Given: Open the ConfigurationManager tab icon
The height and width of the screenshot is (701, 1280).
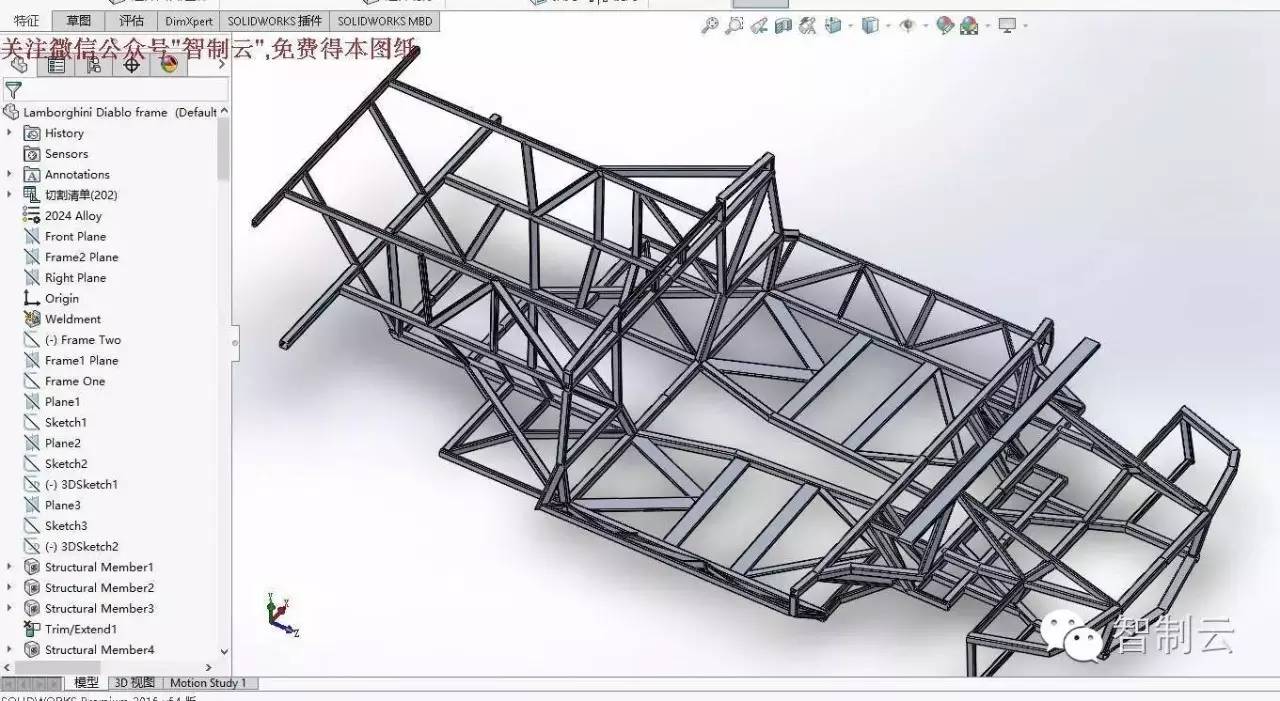Looking at the screenshot, I should pyautogui.click(x=94, y=65).
